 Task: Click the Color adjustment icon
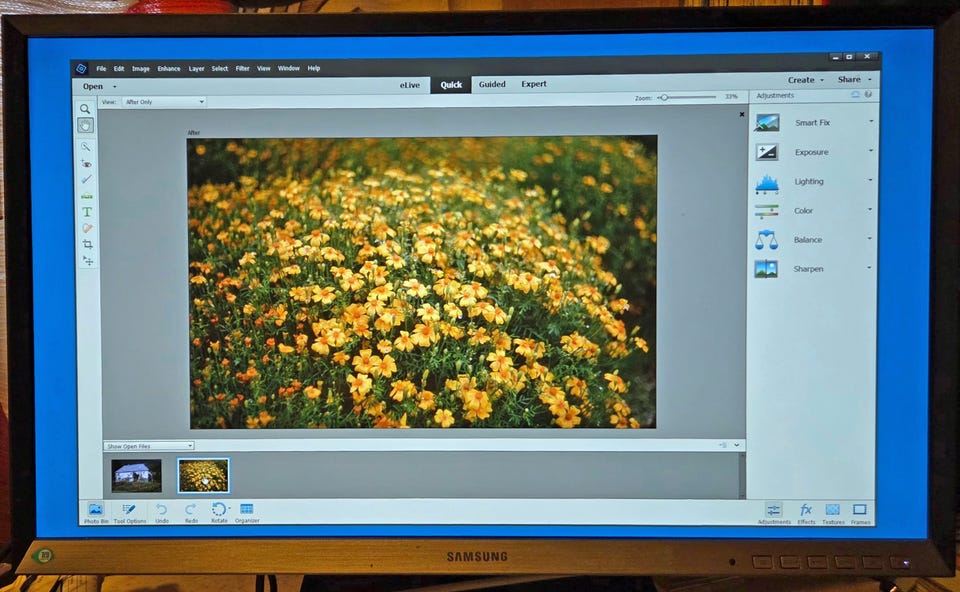click(767, 211)
